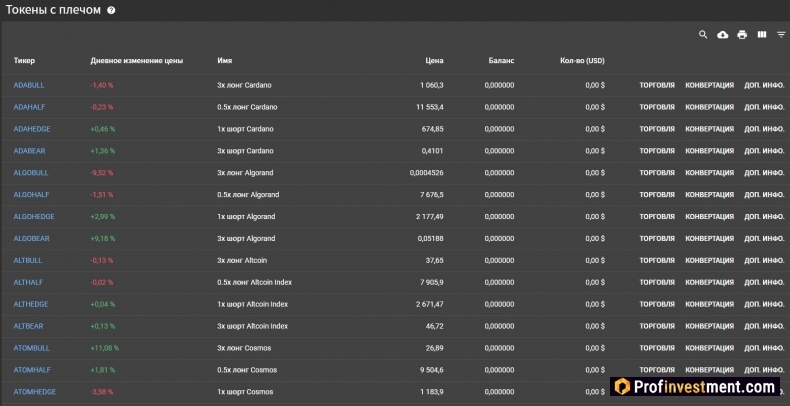Click ДОП. ИНФО. in the ATOMBULL row
This screenshot has height=406, width=790.
pyautogui.click(x=764, y=348)
